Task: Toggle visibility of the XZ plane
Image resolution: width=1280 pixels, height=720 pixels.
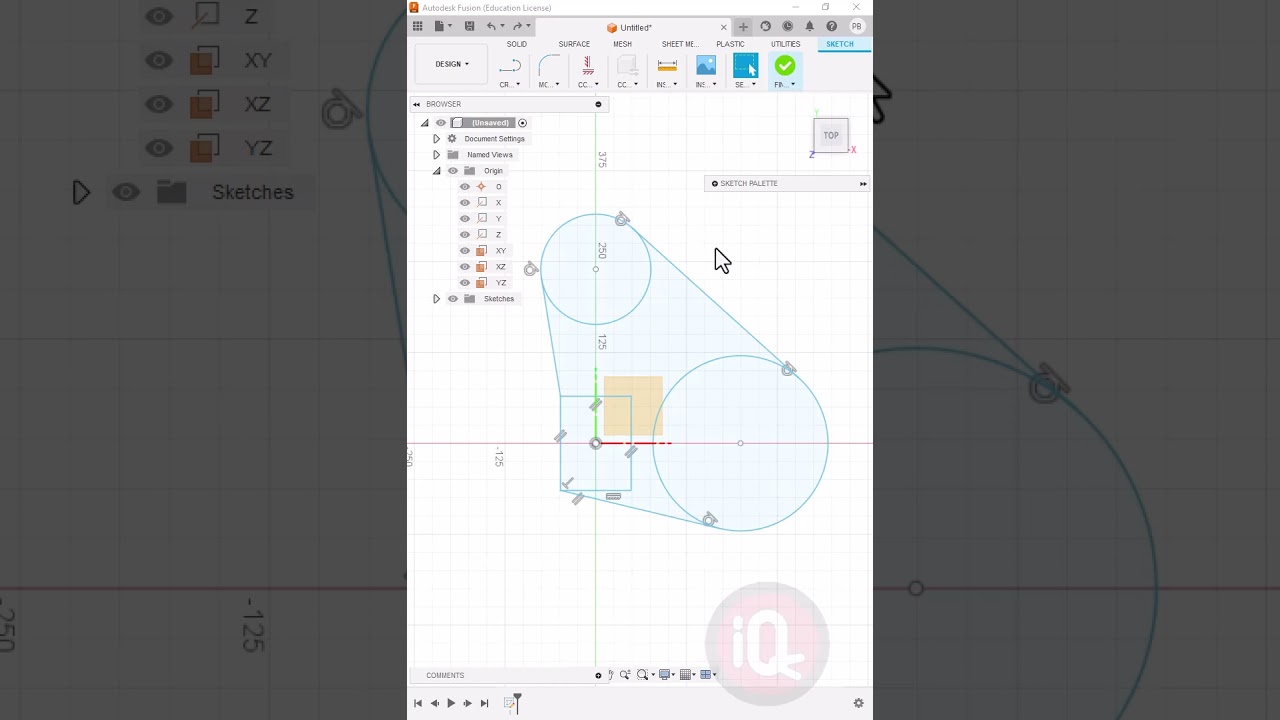Action: [x=465, y=267]
